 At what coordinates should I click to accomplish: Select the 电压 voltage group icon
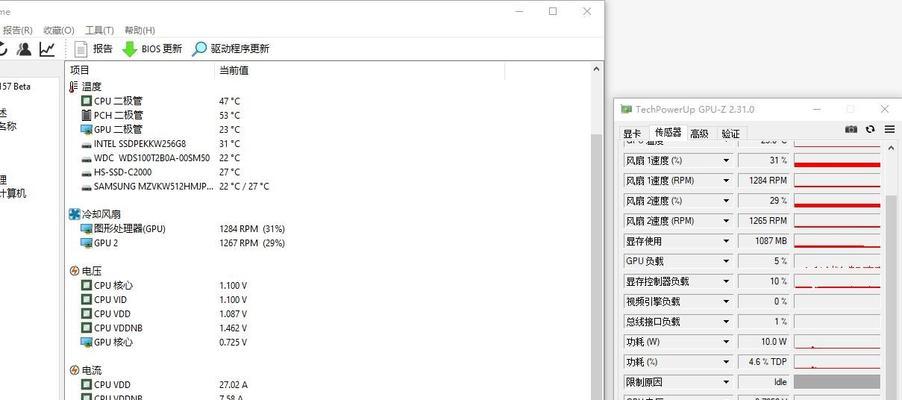pos(74,271)
